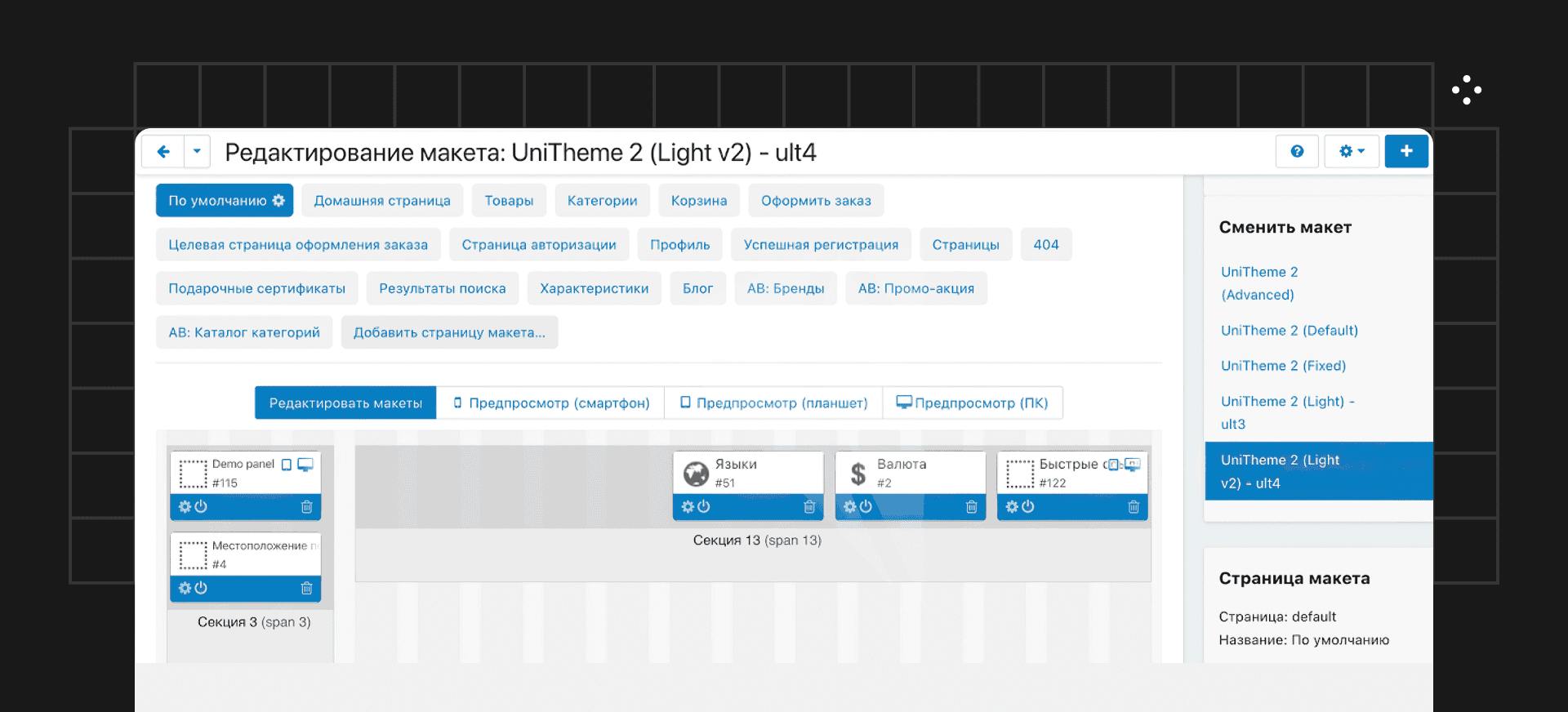
Task: Click the Страница: default text
Action: click(x=1277, y=616)
